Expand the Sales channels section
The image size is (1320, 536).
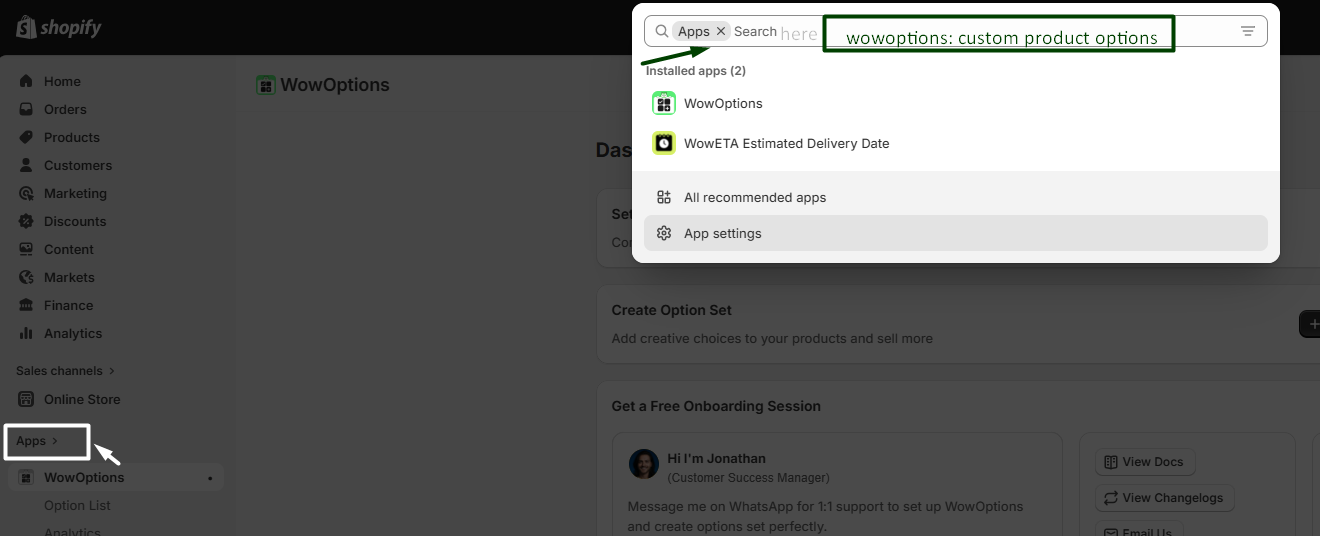pyautogui.click(x=65, y=371)
